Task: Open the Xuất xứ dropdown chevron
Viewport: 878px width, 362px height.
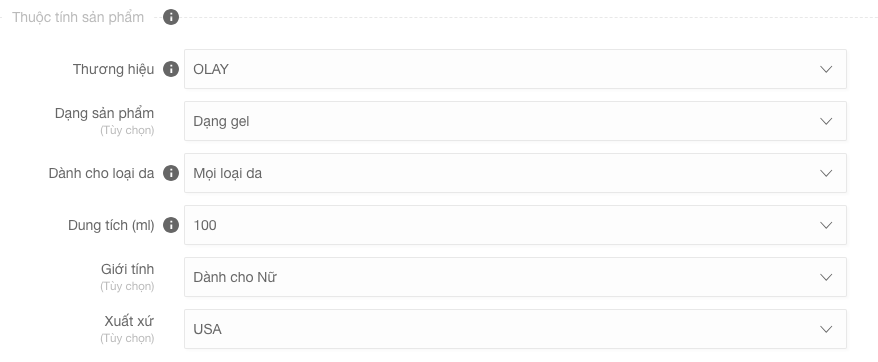Action: tap(826, 329)
